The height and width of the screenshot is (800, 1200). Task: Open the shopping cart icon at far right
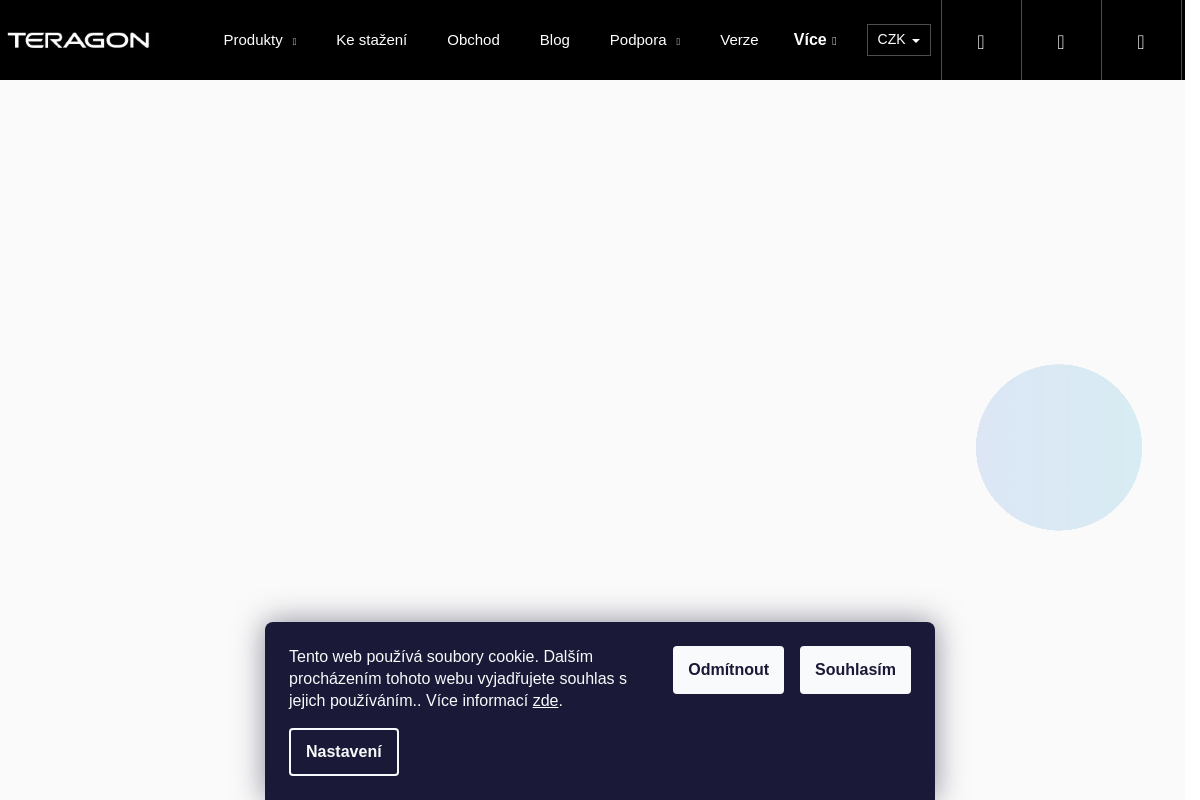point(1141,41)
